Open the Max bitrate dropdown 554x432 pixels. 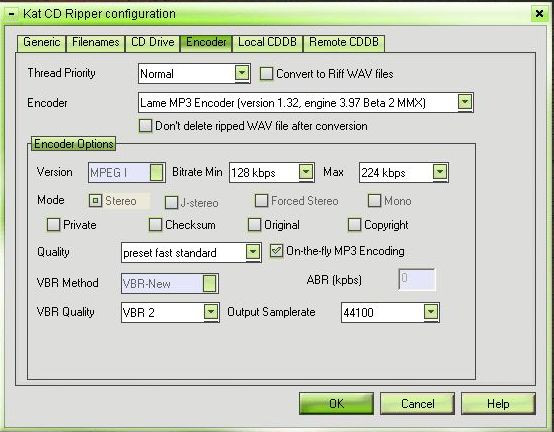click(404, 172)
